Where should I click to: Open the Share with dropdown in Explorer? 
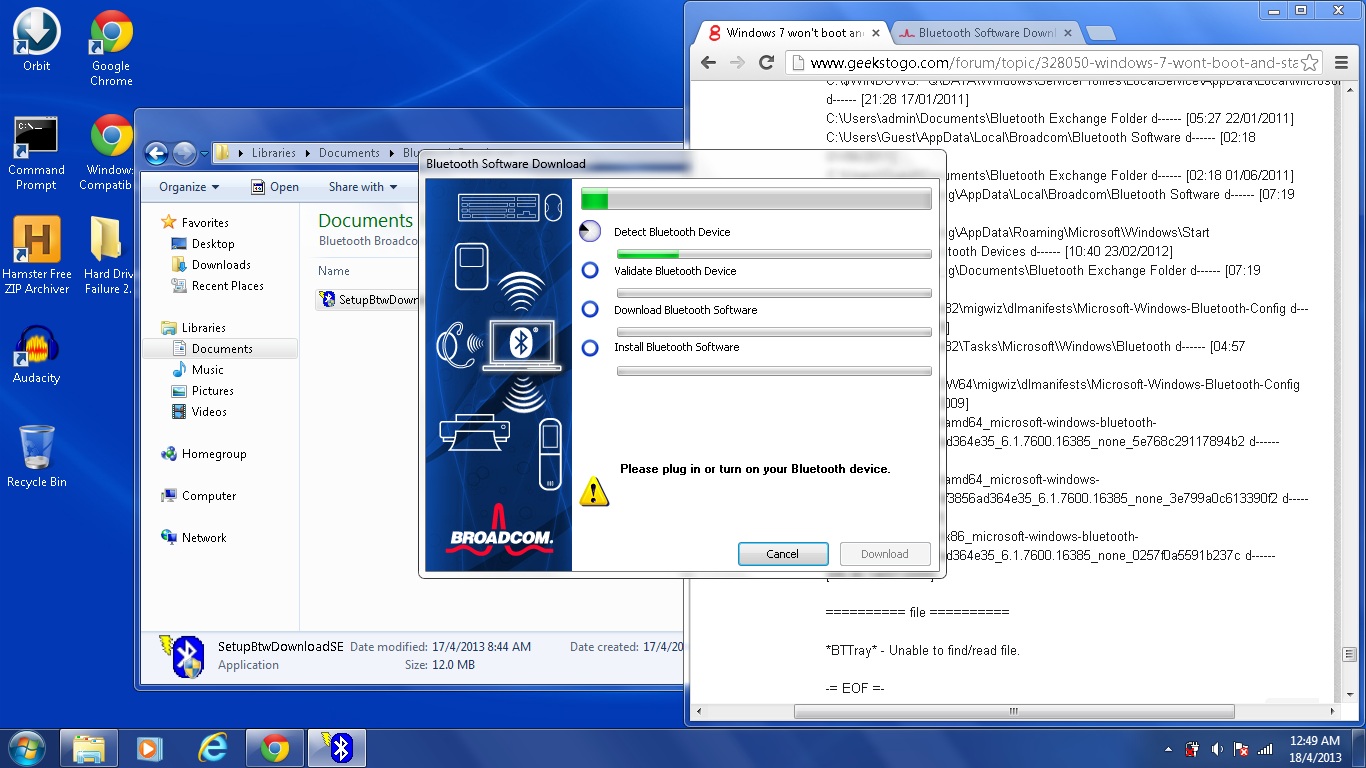pos(362,187)
